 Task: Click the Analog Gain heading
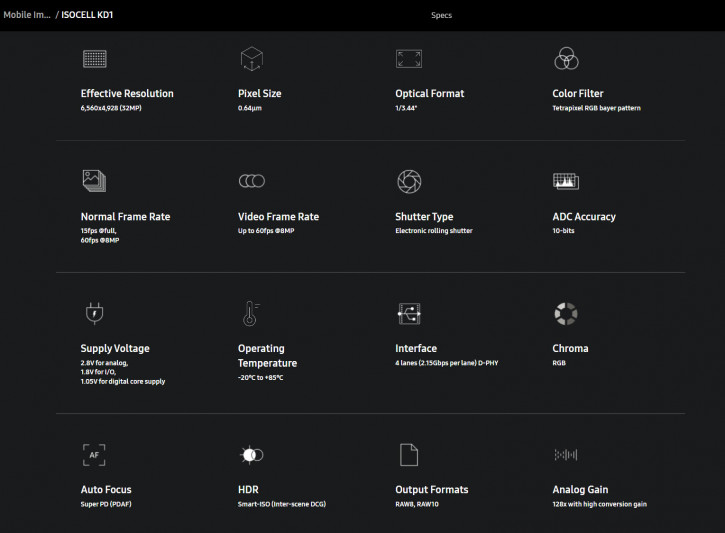tap(580, 490)
